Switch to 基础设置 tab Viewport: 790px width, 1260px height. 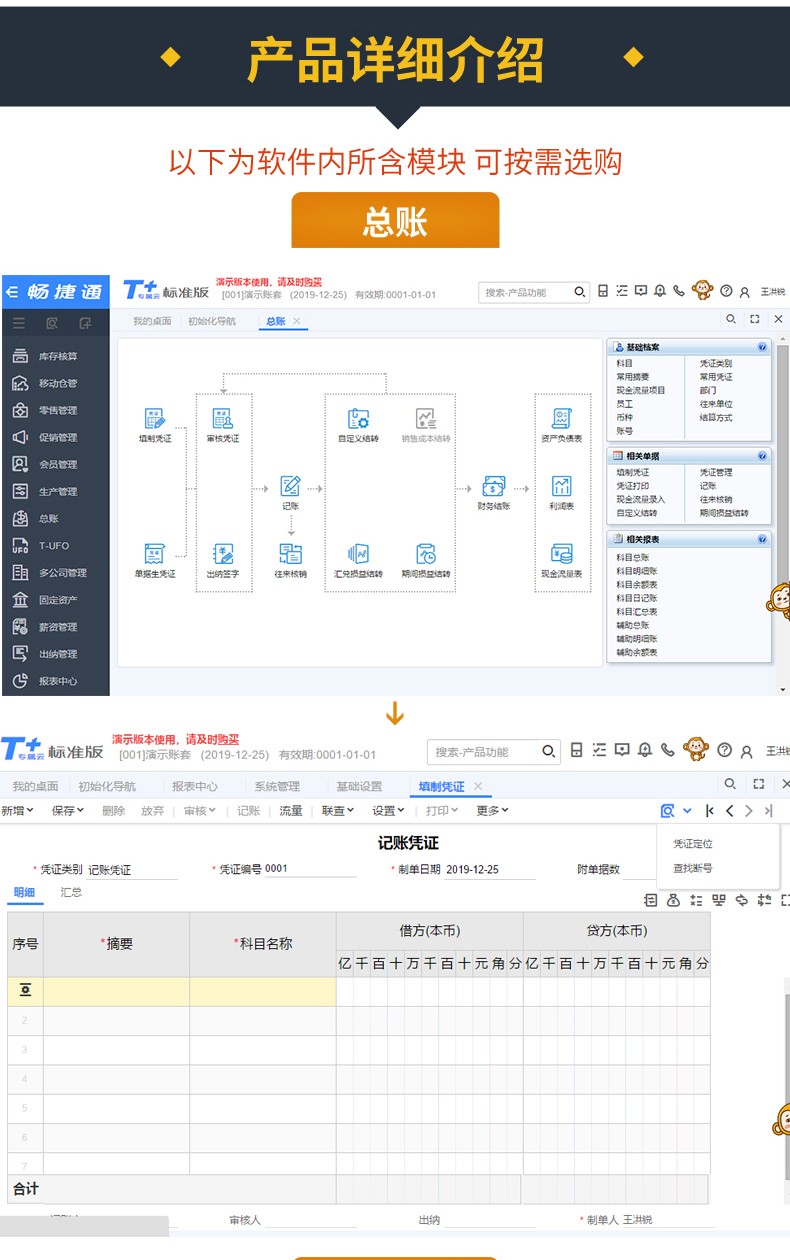359,786
